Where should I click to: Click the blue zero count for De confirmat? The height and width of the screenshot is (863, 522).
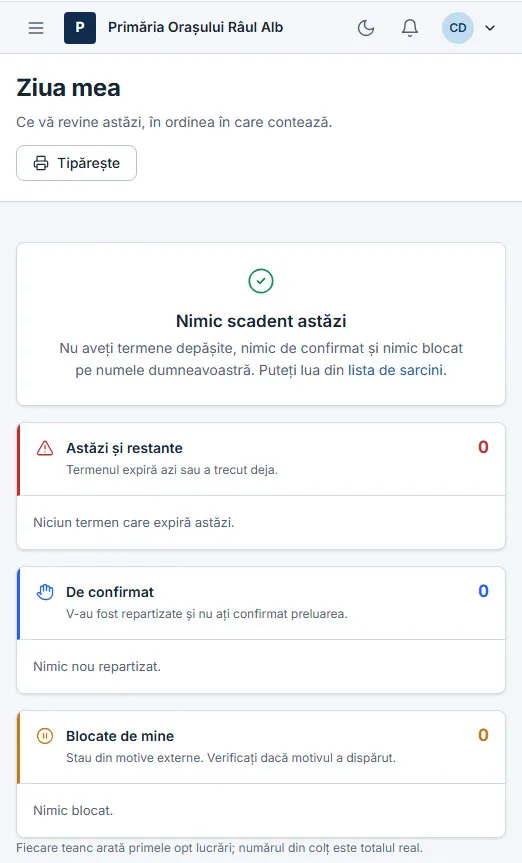[483, 591]
